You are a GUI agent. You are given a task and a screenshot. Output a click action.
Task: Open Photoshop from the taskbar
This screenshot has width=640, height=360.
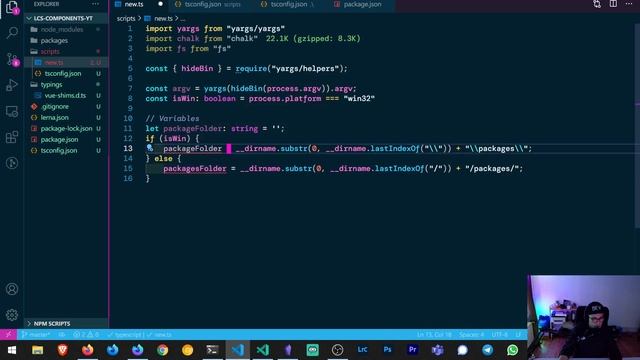387,350
